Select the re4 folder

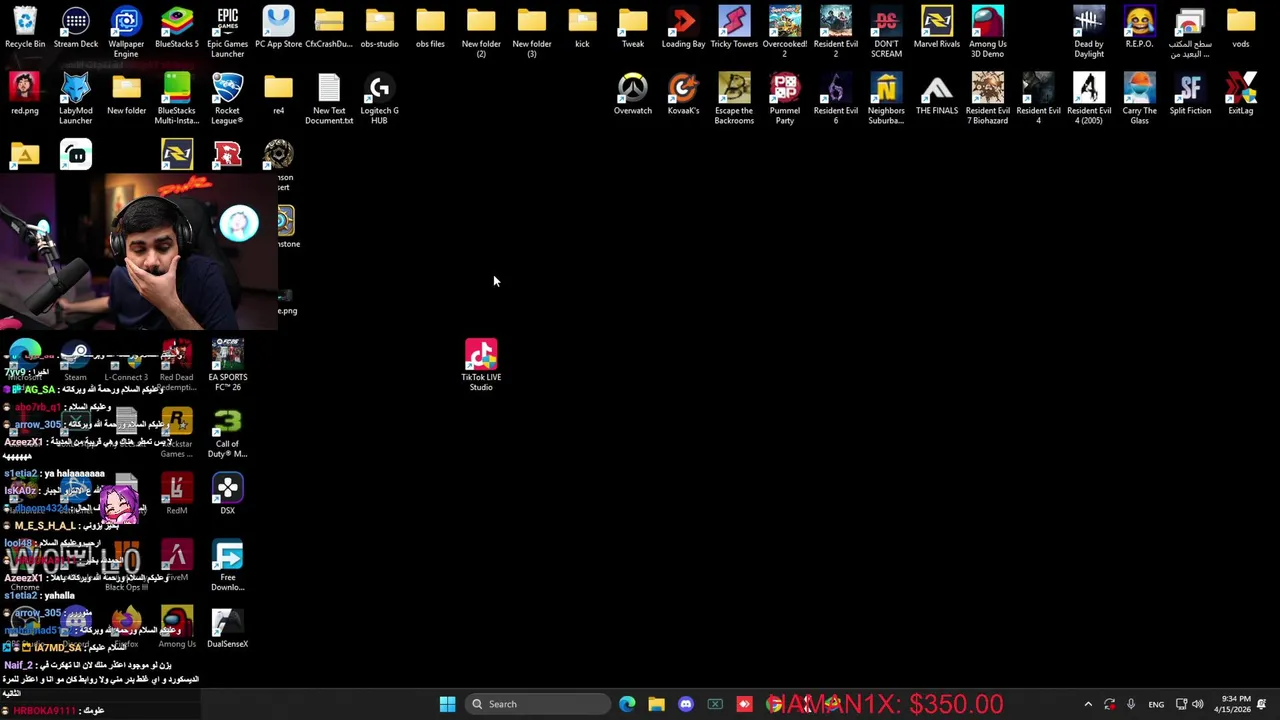(279, 94)
